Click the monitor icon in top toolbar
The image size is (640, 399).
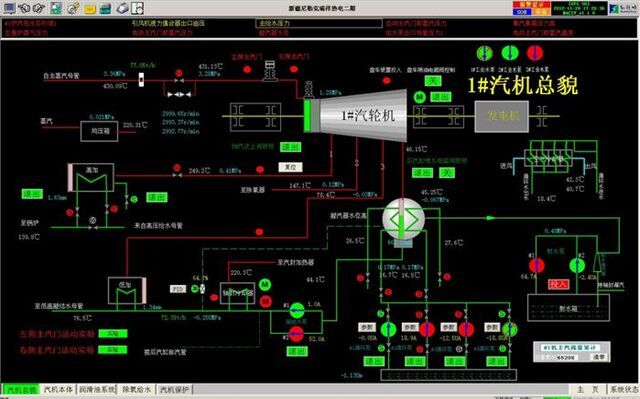tap(9, 8)
